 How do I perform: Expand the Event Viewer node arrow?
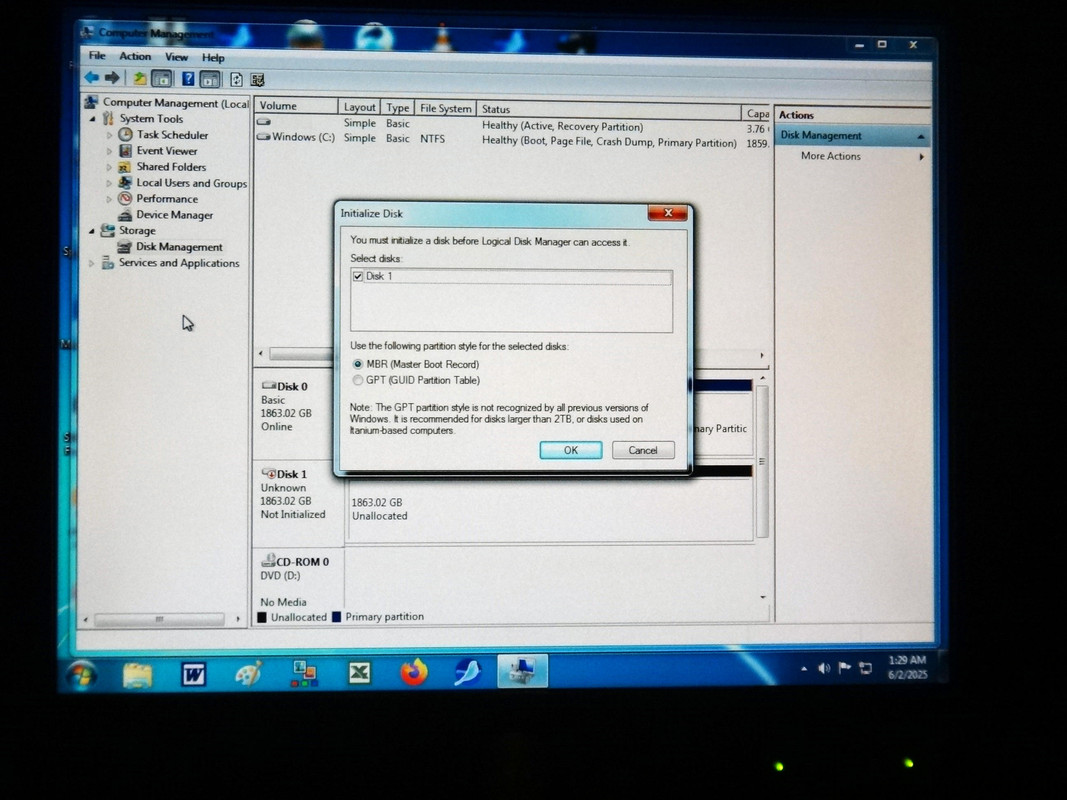109,151
